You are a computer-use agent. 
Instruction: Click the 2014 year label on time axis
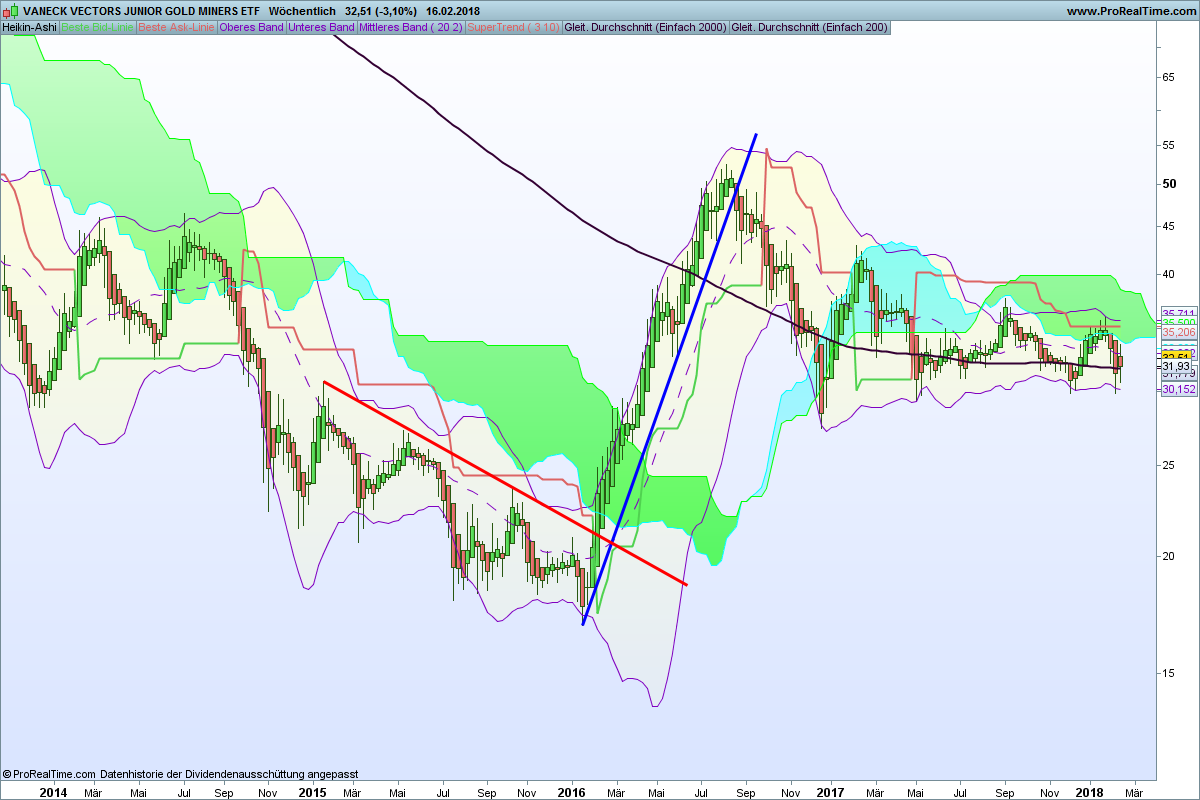[53, 792]
